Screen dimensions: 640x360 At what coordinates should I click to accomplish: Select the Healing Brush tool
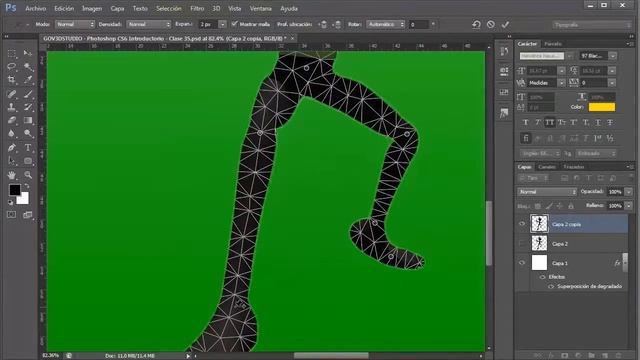point(11,94)
